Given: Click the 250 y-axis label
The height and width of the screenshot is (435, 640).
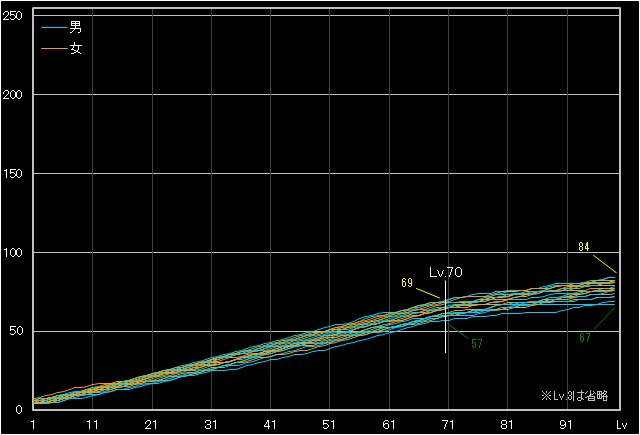Looking at the screenshot, I should click(x=13, y=16).
